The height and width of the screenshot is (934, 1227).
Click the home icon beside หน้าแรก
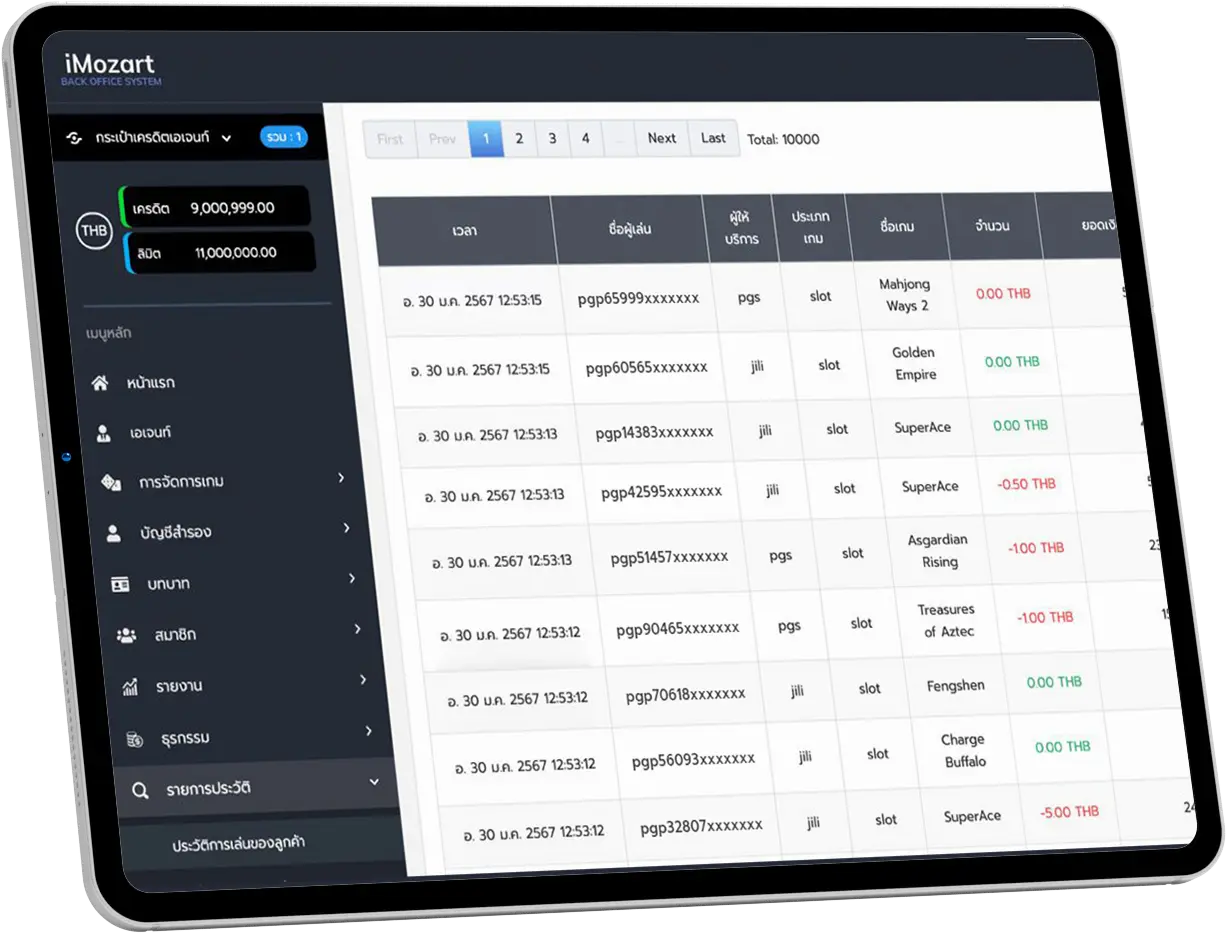pos(99,383)
